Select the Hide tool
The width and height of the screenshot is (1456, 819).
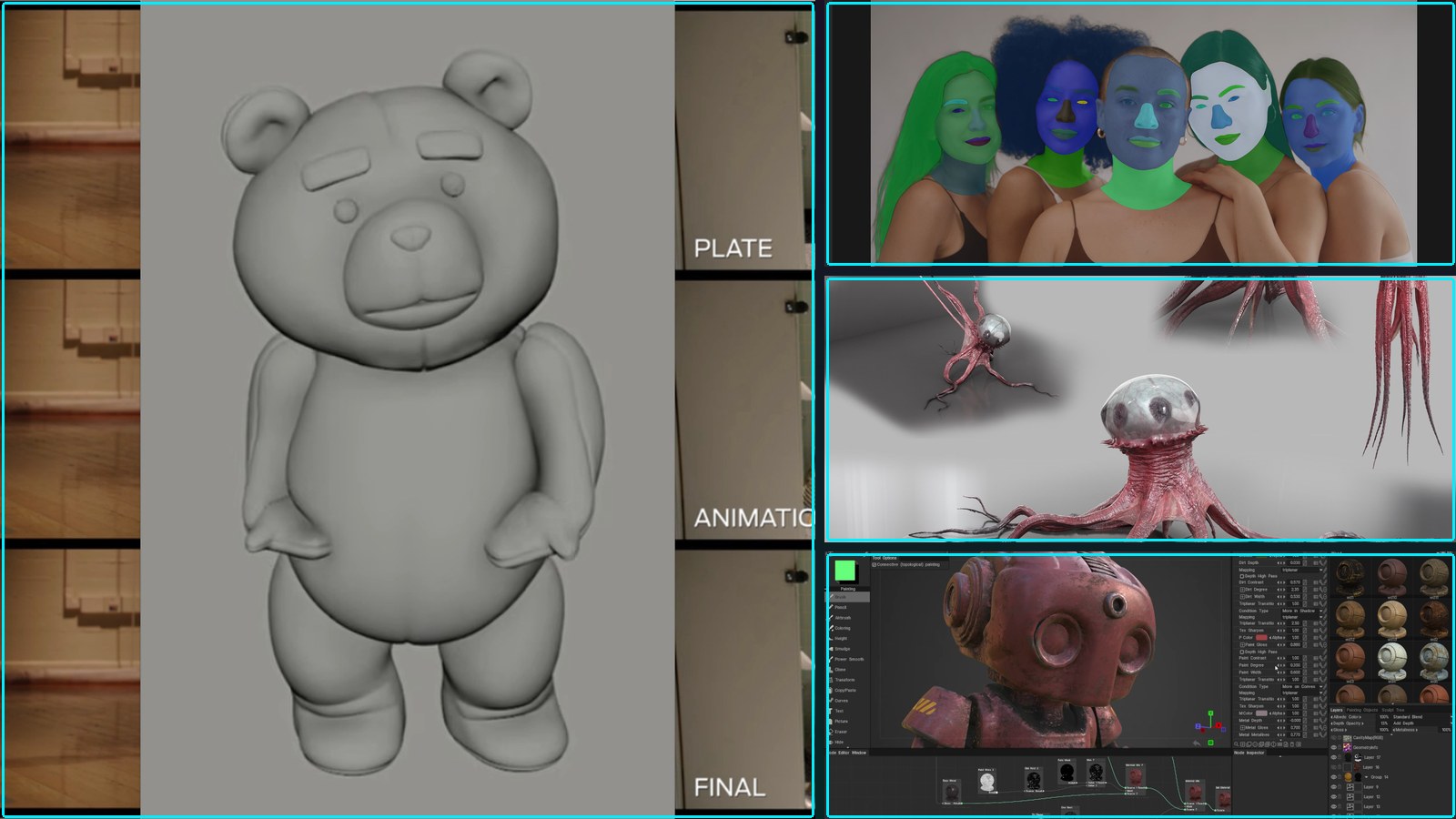[848, 742]
